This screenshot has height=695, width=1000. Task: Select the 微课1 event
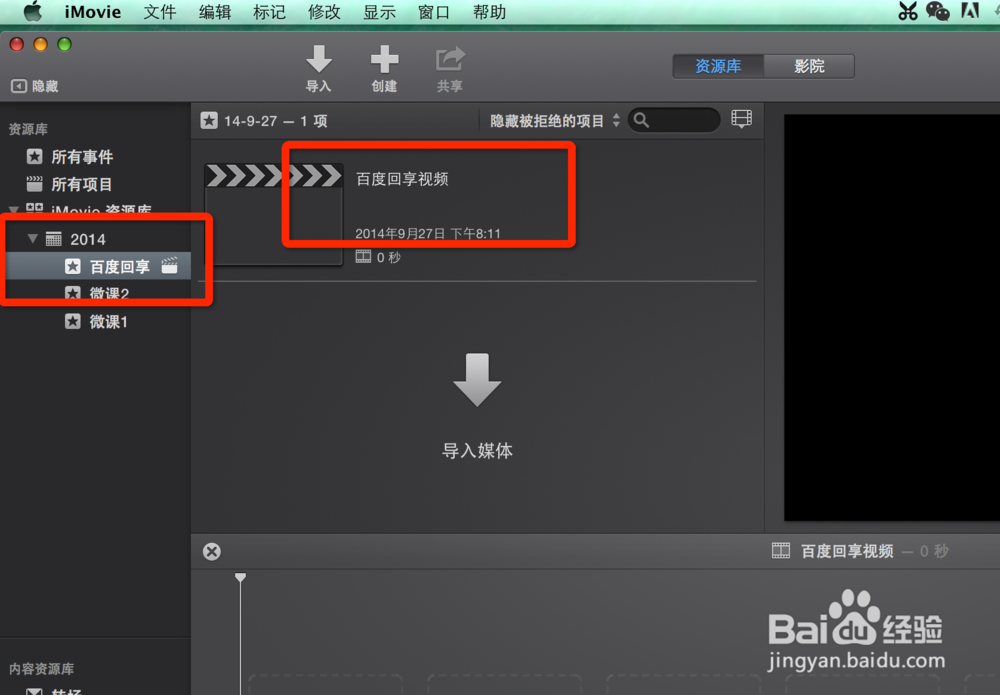click(96, 321)
